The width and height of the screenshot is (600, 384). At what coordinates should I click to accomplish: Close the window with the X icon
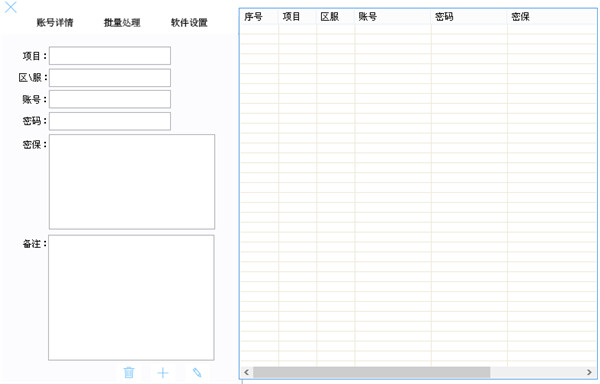pos(11,7)
